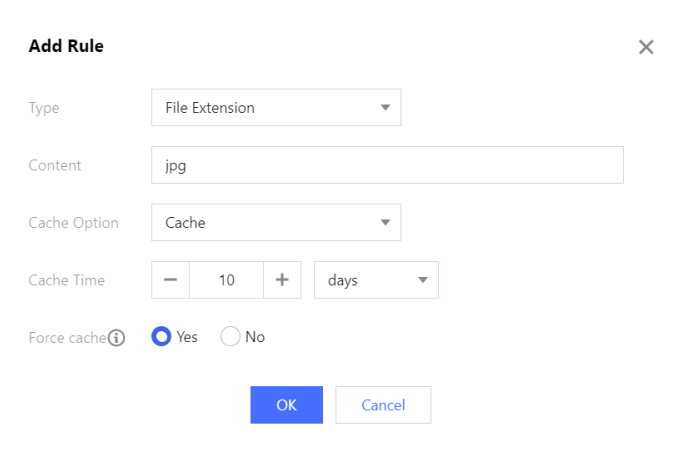Open the days time unit dropdown

(x=376, y=280)
